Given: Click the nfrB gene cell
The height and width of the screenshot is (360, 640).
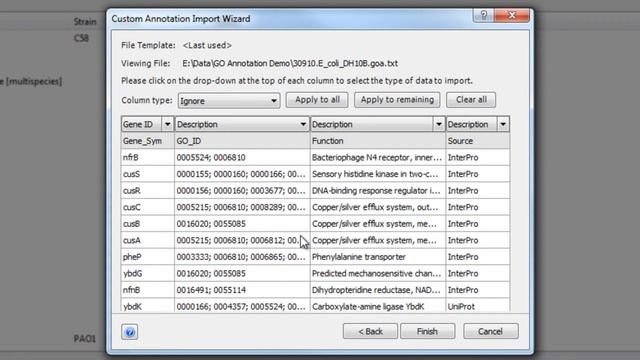Looking at the screenshot, I should click(147, 158).
